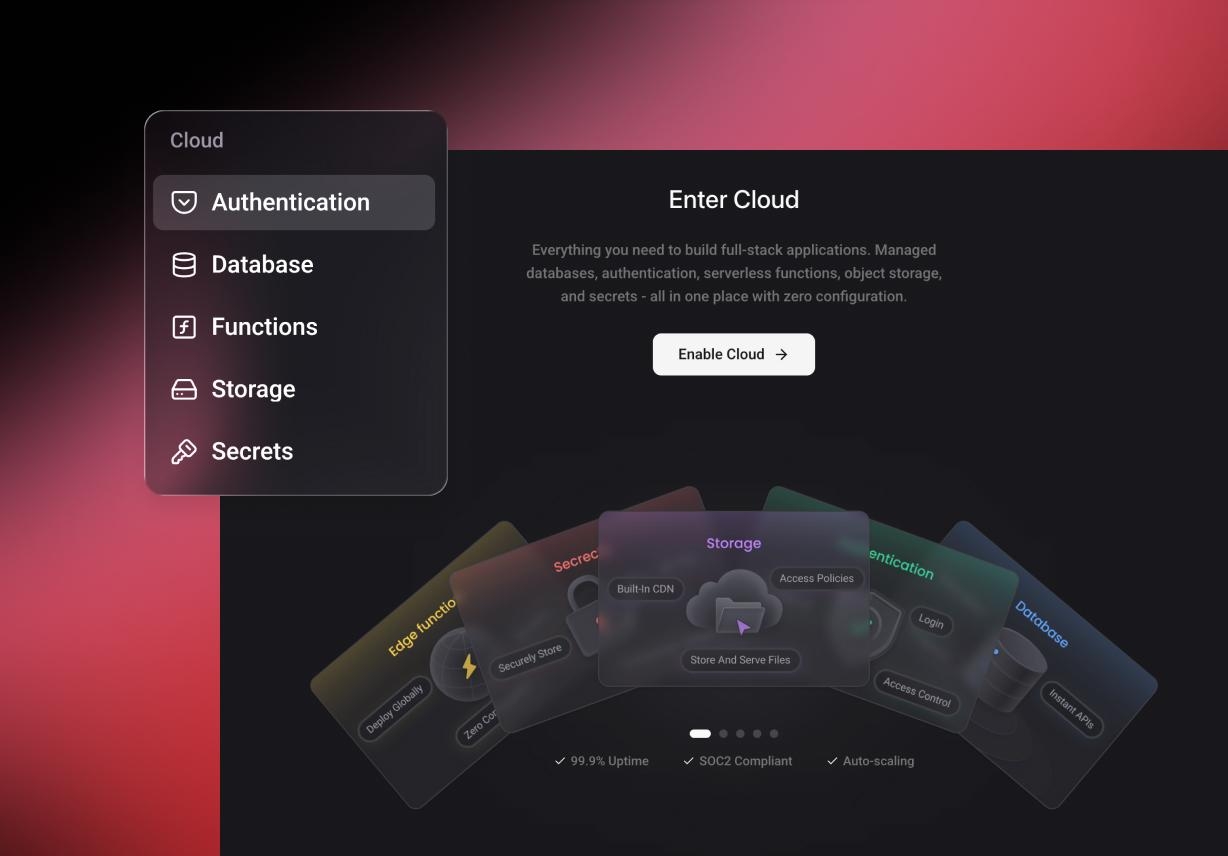Click the Auto-scaling label
The width and height of the screenshot is (1228, 856).
[x=878, y=761]
